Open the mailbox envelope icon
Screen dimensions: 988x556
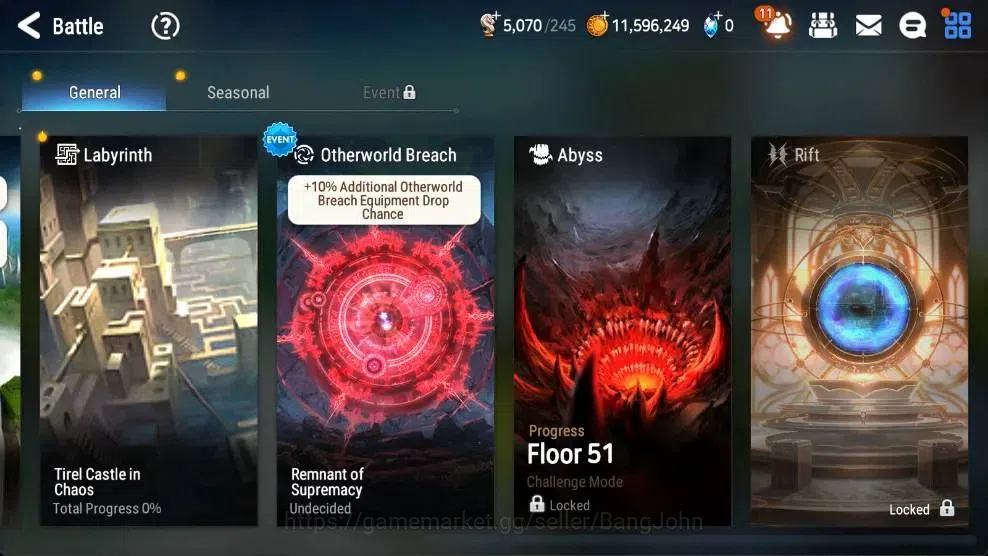868,26
